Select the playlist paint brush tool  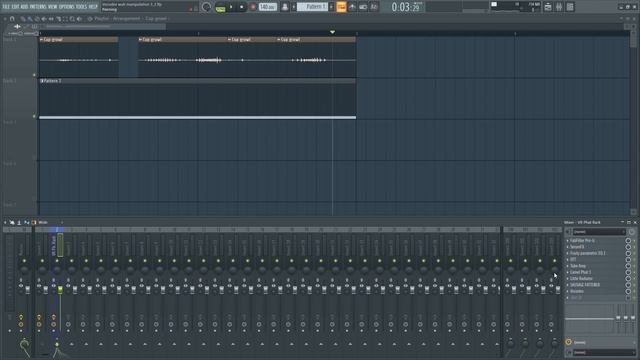click(30, 19)
